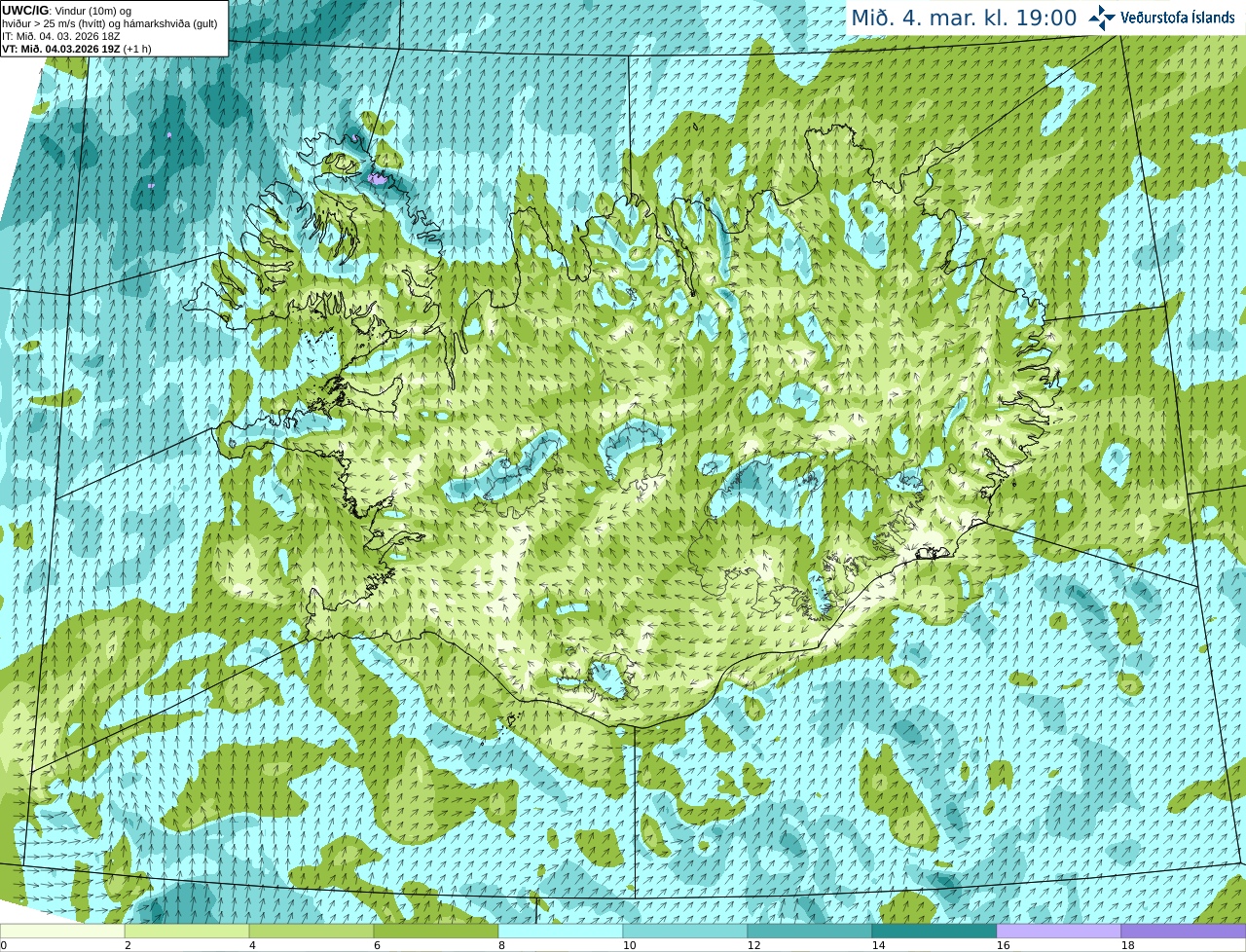Screen dimensions: 1246x952
Task: Select the forecast time Mið. 4. mar. kl. 19:00
Action: (x=964, y=18)
